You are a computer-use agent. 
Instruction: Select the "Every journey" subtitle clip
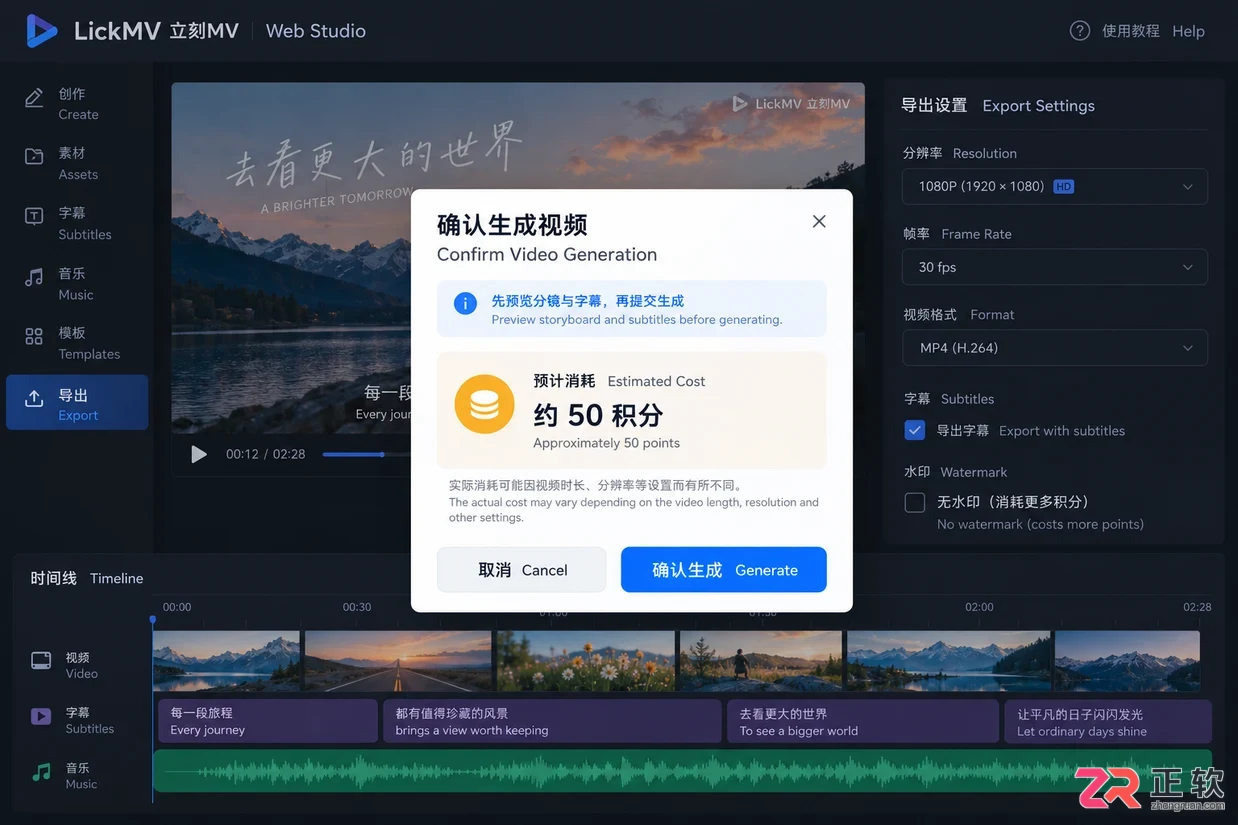point(267,721)
